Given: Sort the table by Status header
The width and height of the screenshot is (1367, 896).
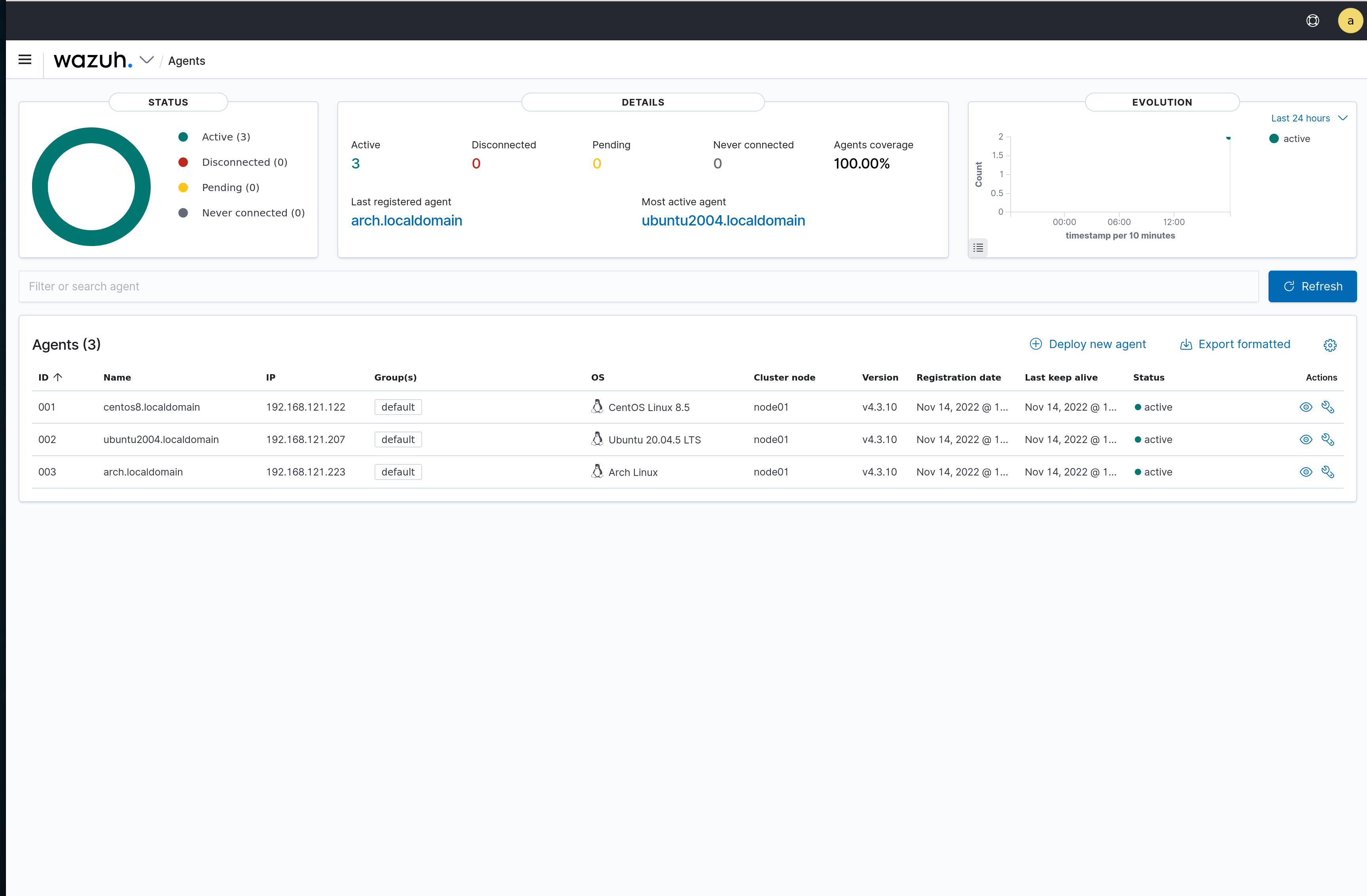Looking at the screenshot, I should point(1149,377).
